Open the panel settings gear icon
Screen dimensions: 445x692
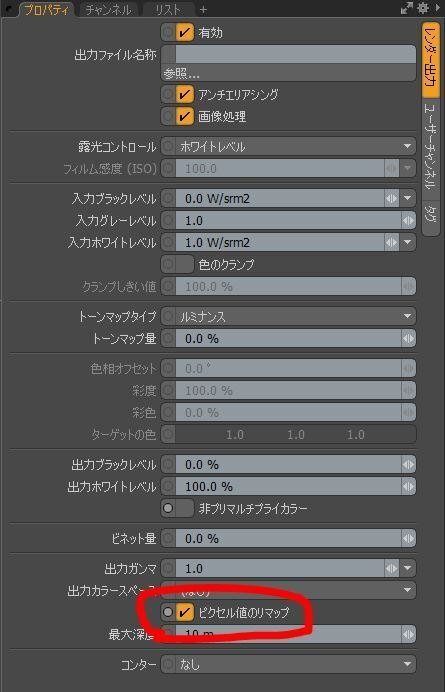[x=423, y=8]
